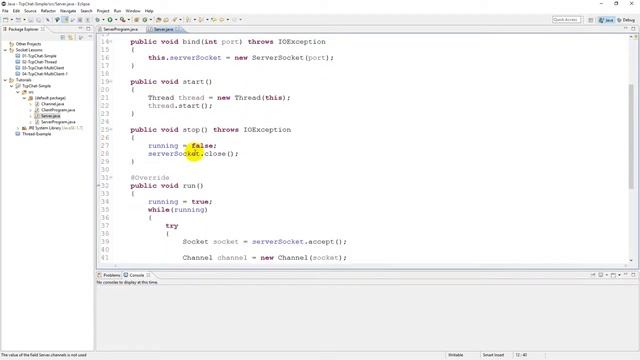
Task: Open the Debug launch dropdown arrow
Action: pyautogui.click(x=103, y=20)
